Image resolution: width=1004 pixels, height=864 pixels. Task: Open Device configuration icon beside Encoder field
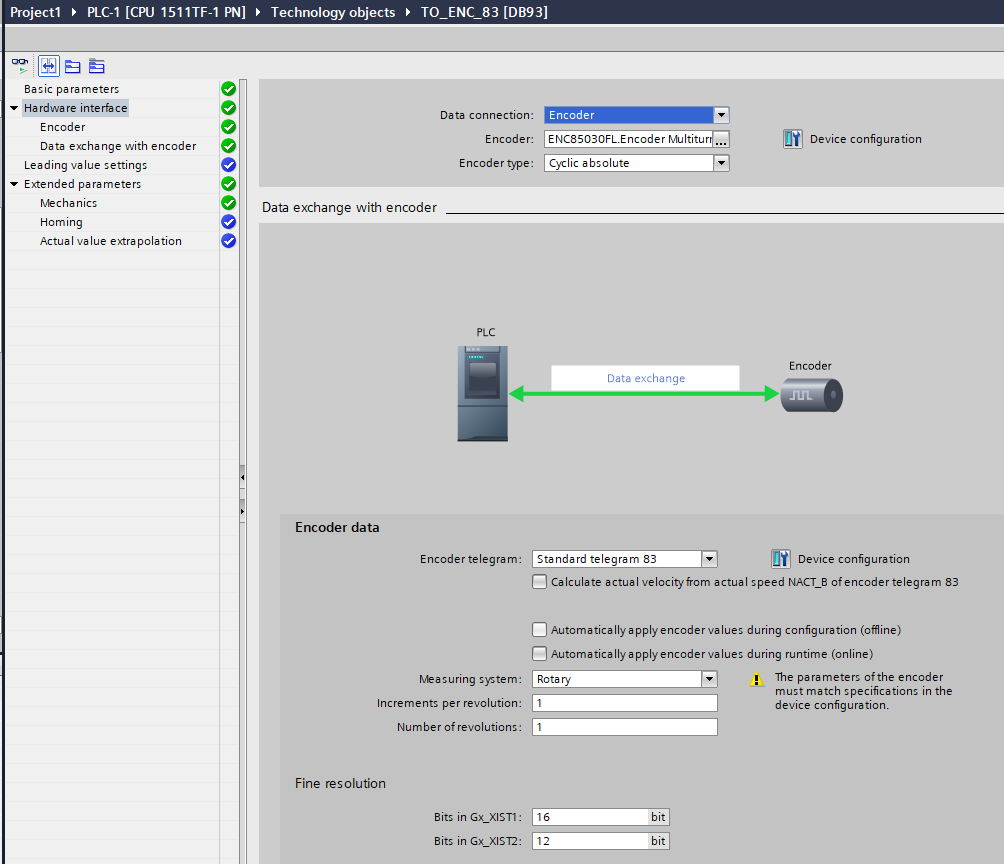[793, 139]
